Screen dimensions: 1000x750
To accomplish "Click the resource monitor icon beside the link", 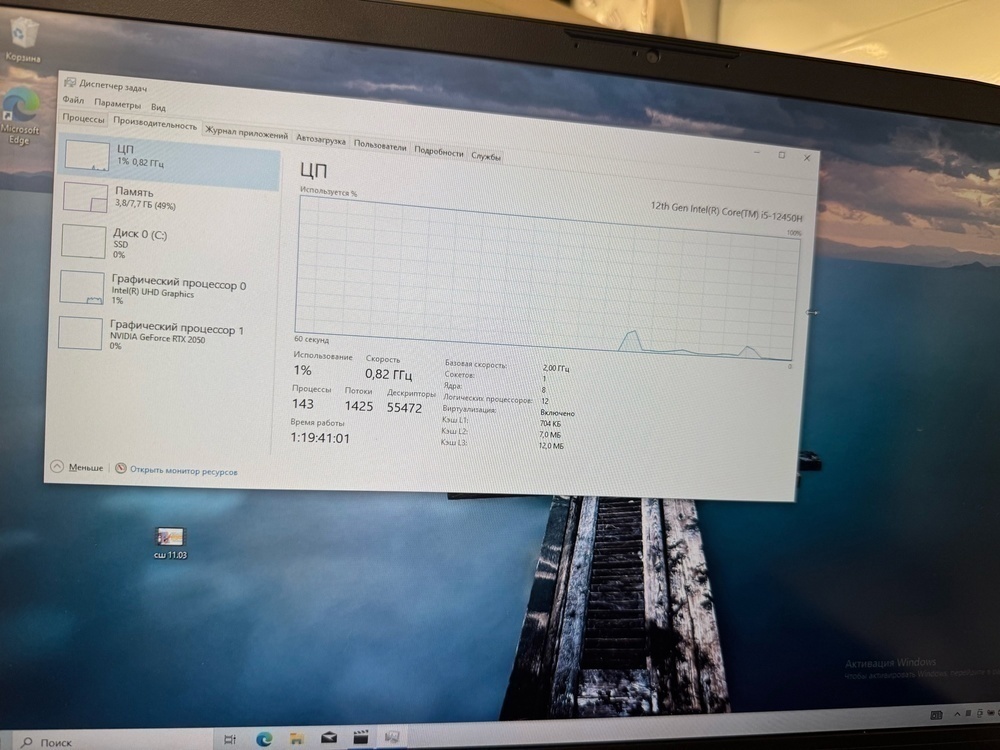I will (x=121, y=468).
